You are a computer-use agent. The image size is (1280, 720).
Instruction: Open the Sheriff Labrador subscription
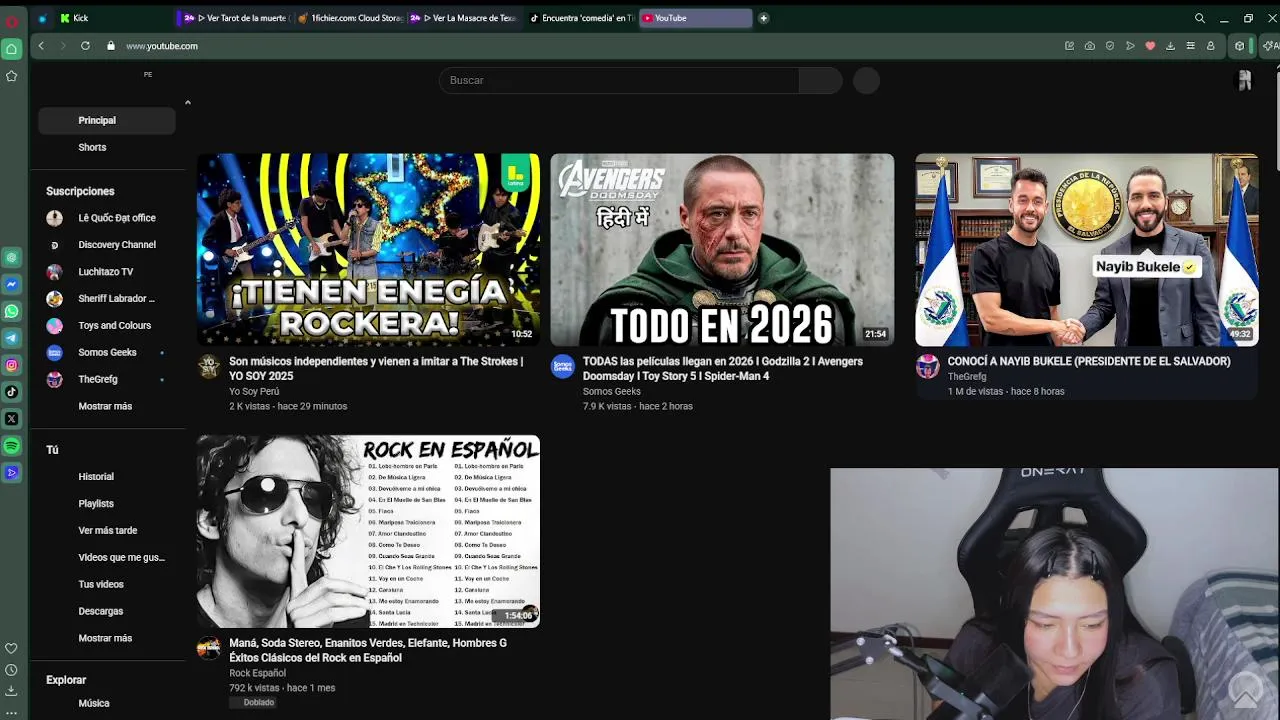click(x=107, y=299)
